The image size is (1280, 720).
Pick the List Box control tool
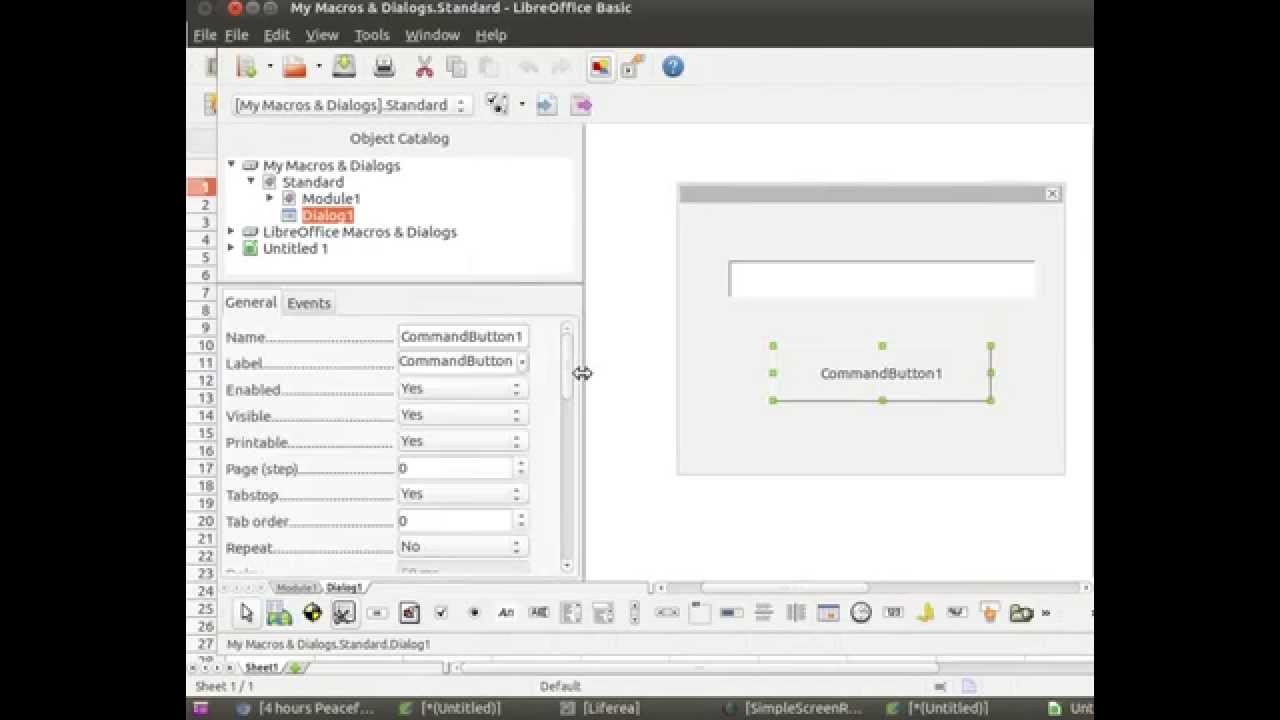coord(571,613)
